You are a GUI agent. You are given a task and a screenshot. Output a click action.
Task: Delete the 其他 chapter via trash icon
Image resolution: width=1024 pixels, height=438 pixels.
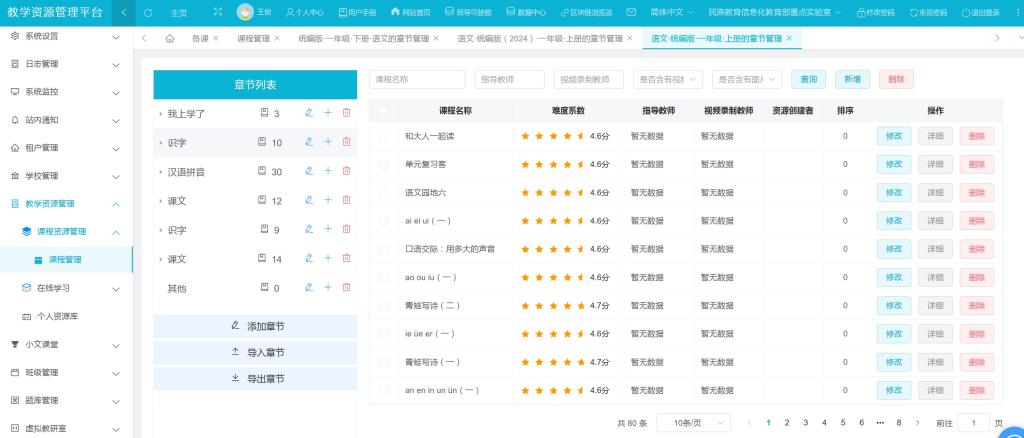click(346, 288)
